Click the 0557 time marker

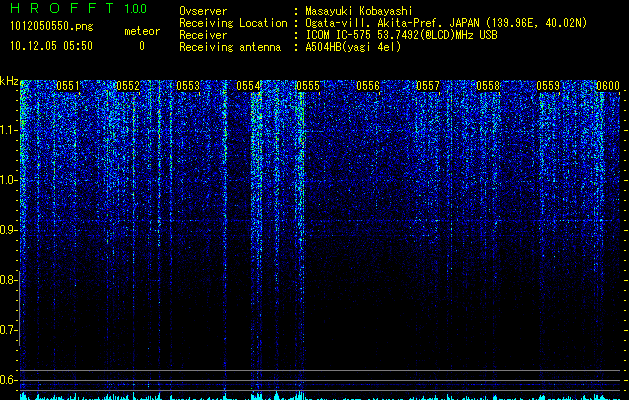tap(428, 86)
